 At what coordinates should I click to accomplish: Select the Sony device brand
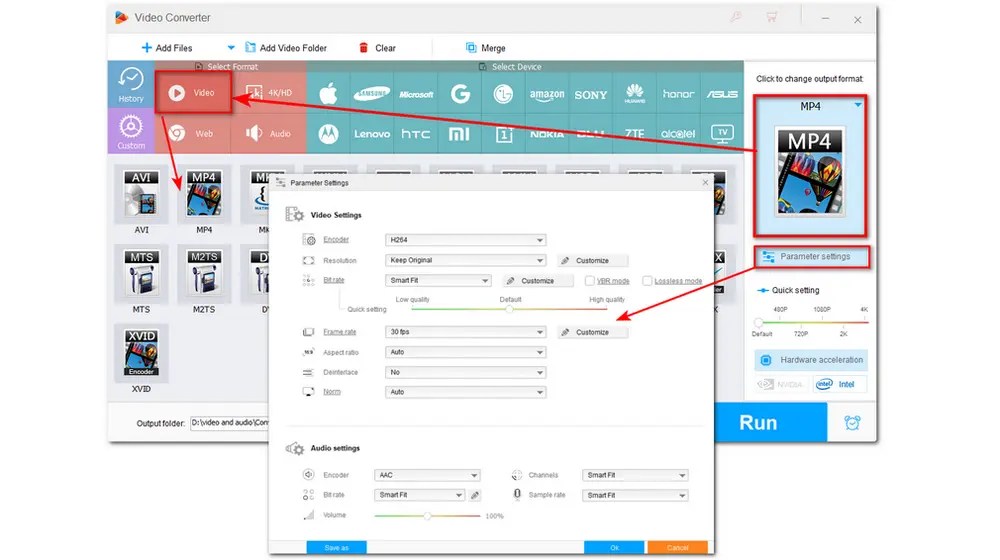[591, 94]
